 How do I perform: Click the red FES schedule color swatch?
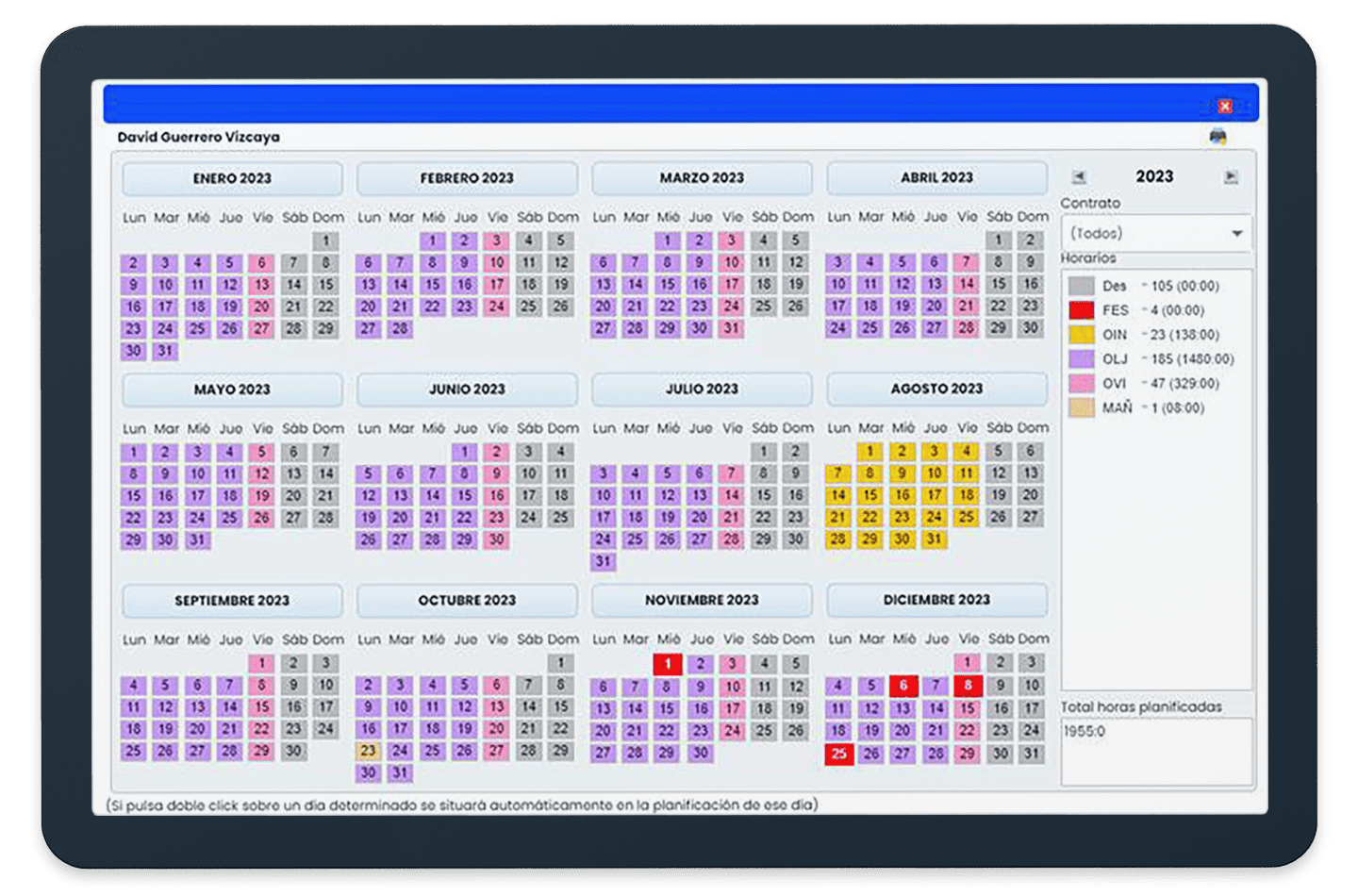[1082, 310]
